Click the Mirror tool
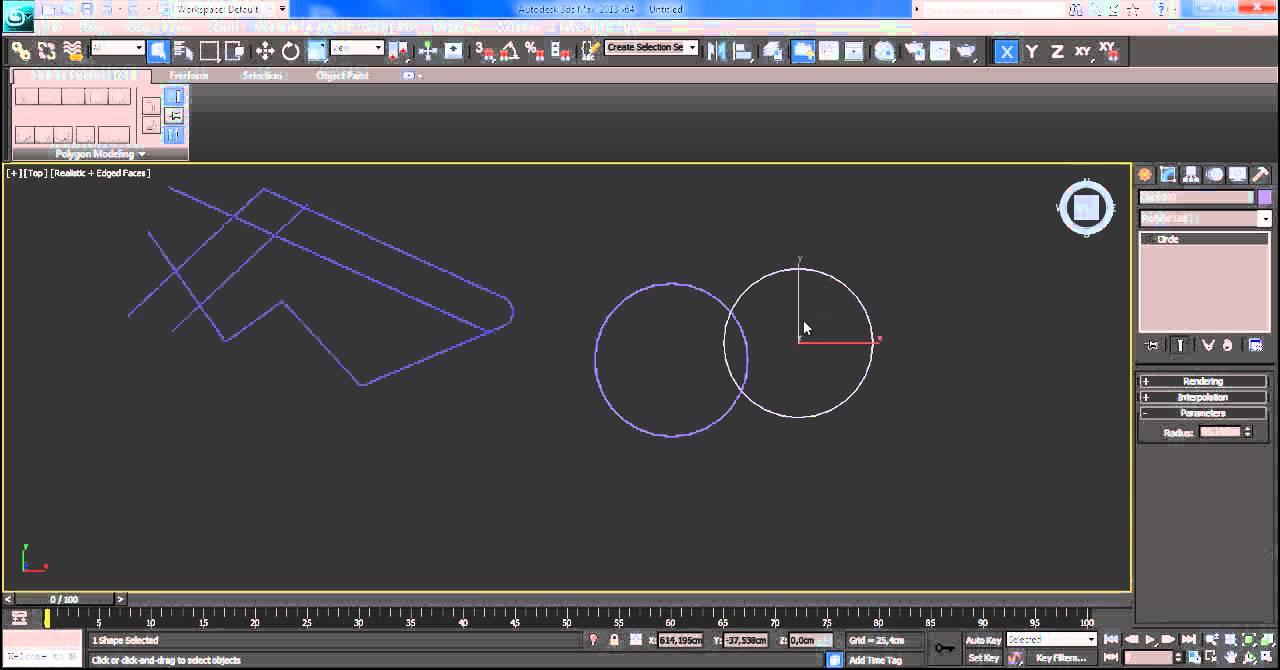 (x=717, y=51)
